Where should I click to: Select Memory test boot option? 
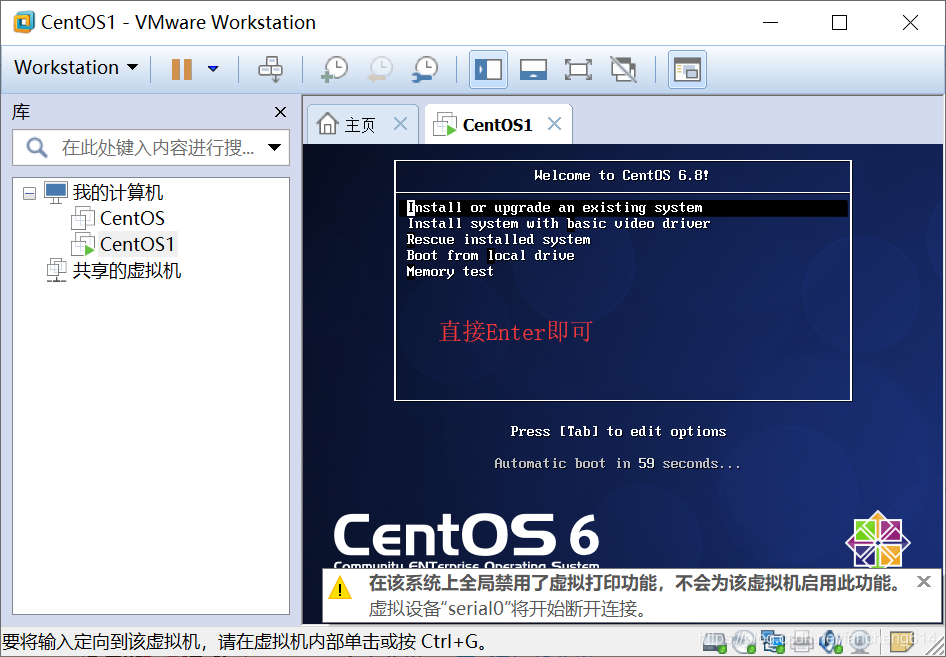point(450,272)
